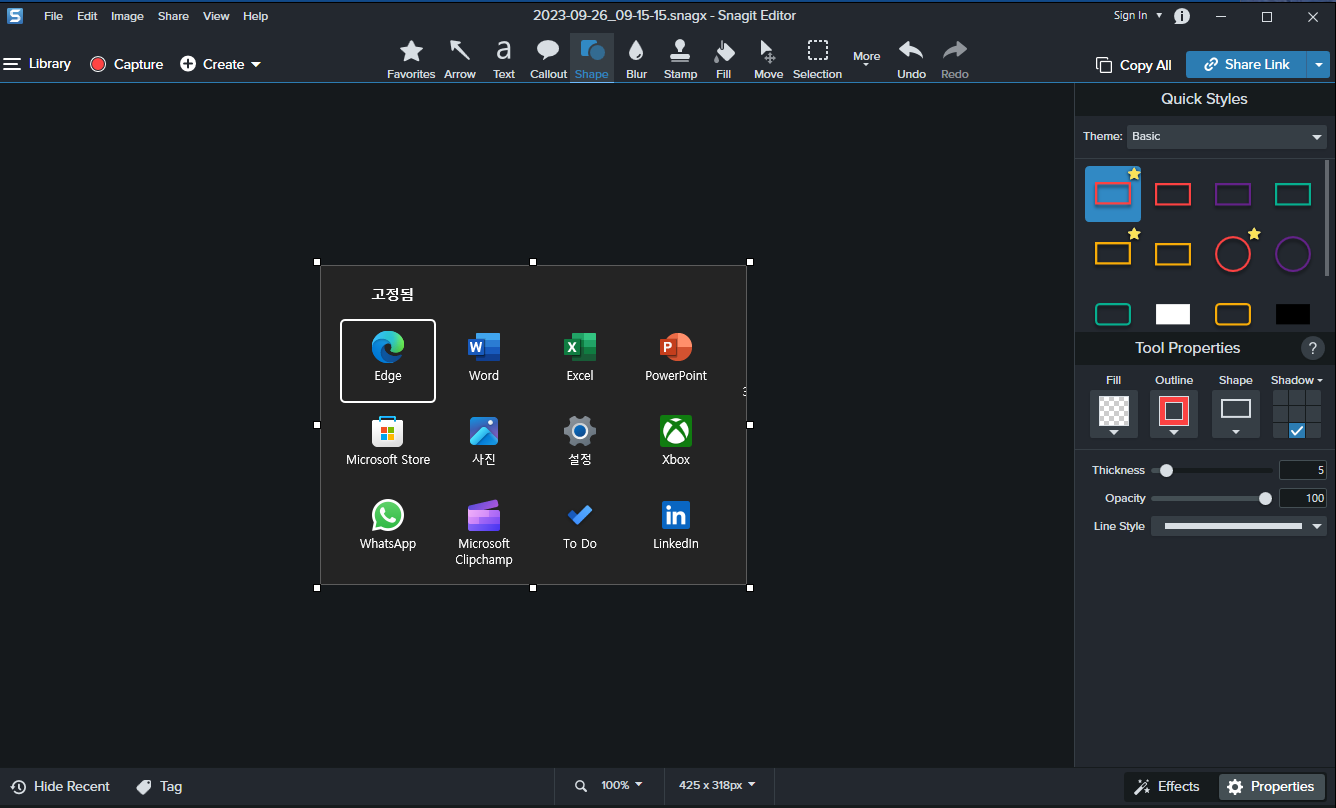The image size is (1336, 808).
Task: Open the Share menu
Action: [173, 16]
